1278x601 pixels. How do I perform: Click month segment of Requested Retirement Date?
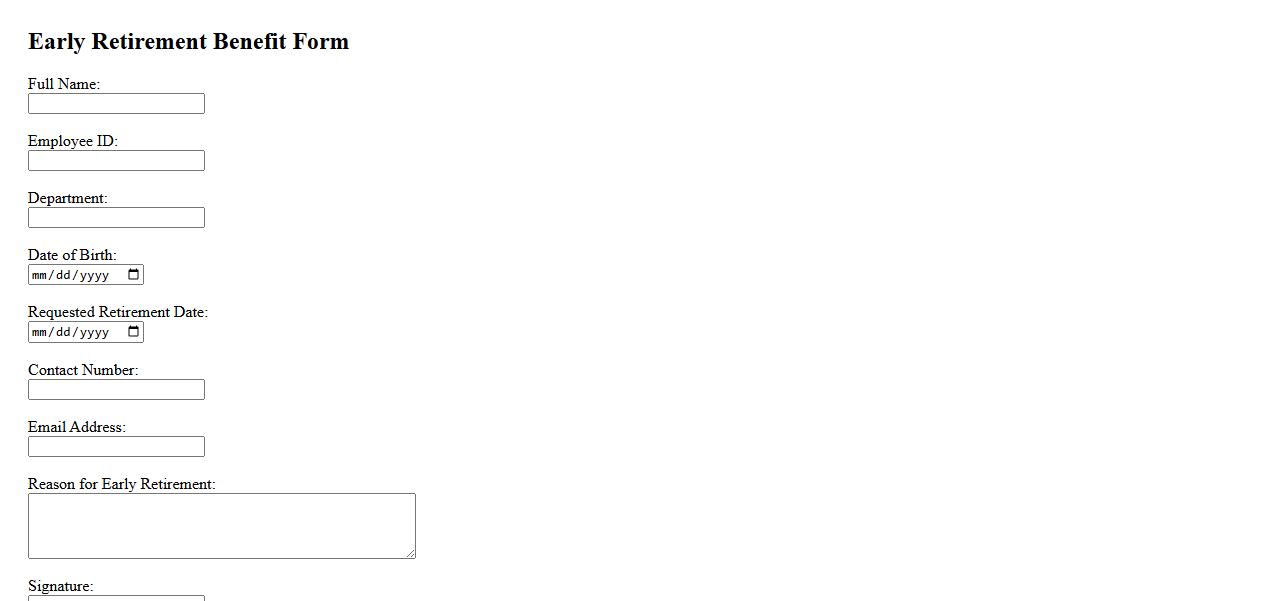coord(40,332)
